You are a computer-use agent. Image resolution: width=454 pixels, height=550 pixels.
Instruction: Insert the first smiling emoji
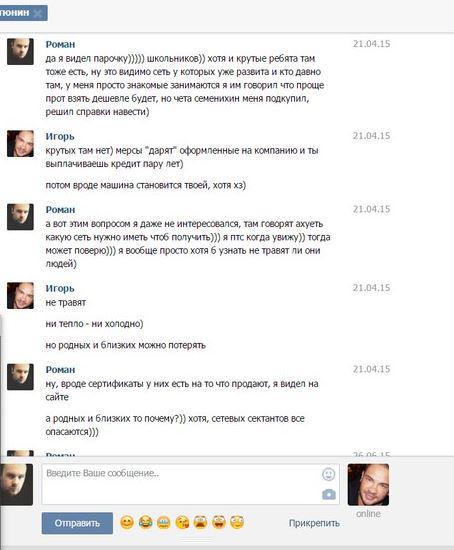(x=127, y=522)
